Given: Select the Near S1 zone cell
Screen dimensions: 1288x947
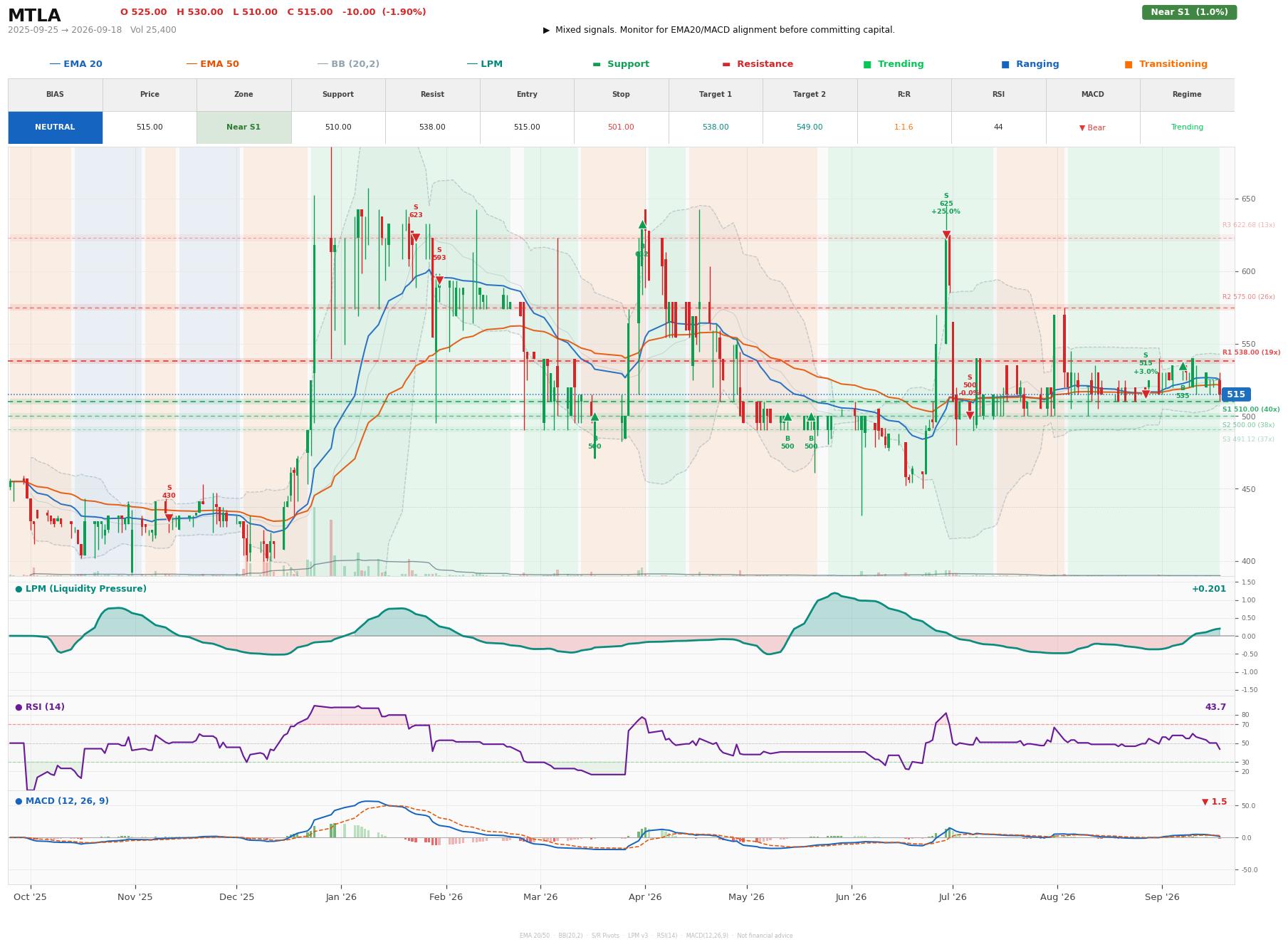Looking at the screenshot, I should click(x=244, y=127).
